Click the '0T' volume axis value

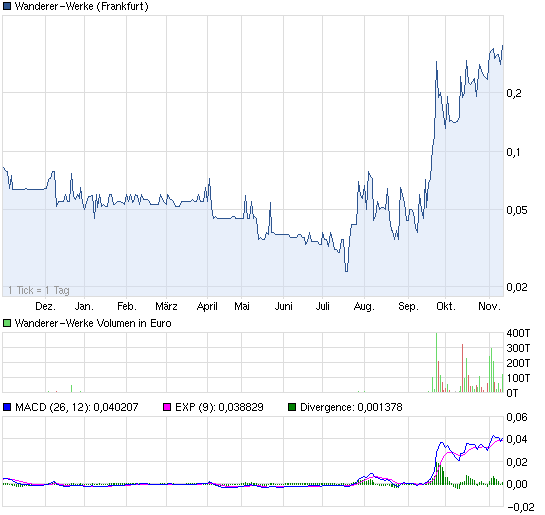coord(512,393)
